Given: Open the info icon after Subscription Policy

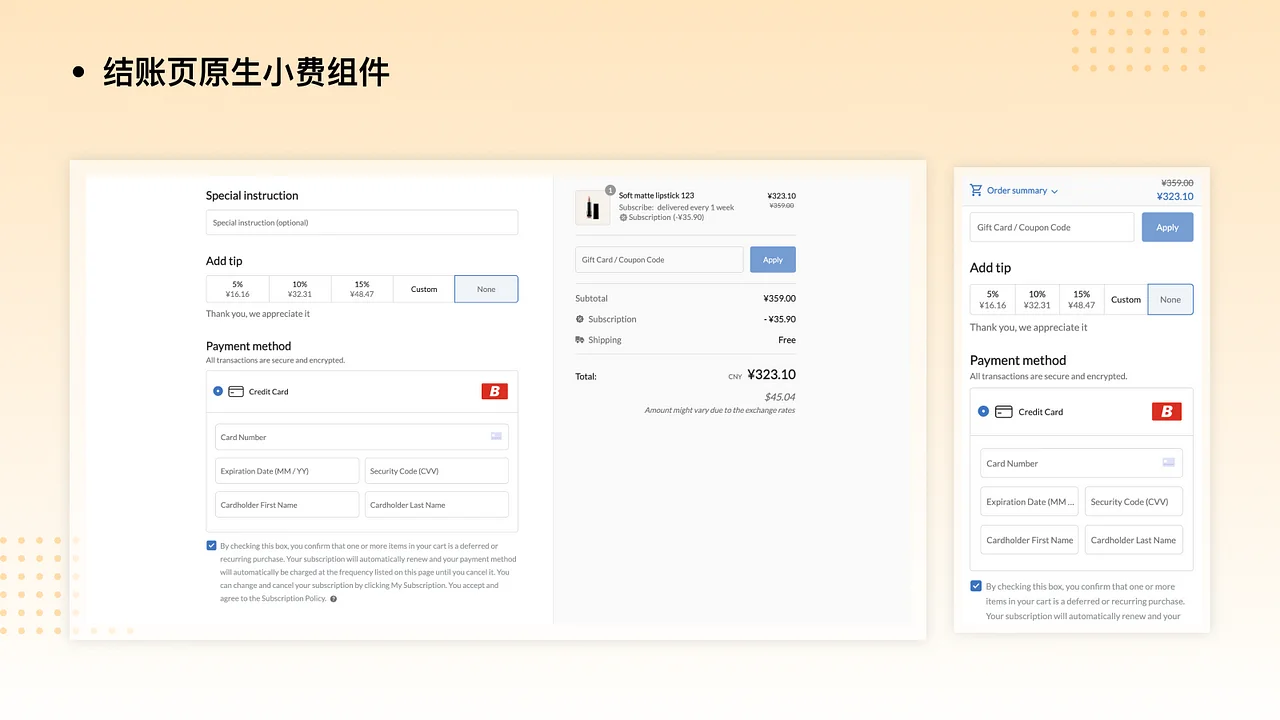Looking at the screenshot, I should pos(332,599).
